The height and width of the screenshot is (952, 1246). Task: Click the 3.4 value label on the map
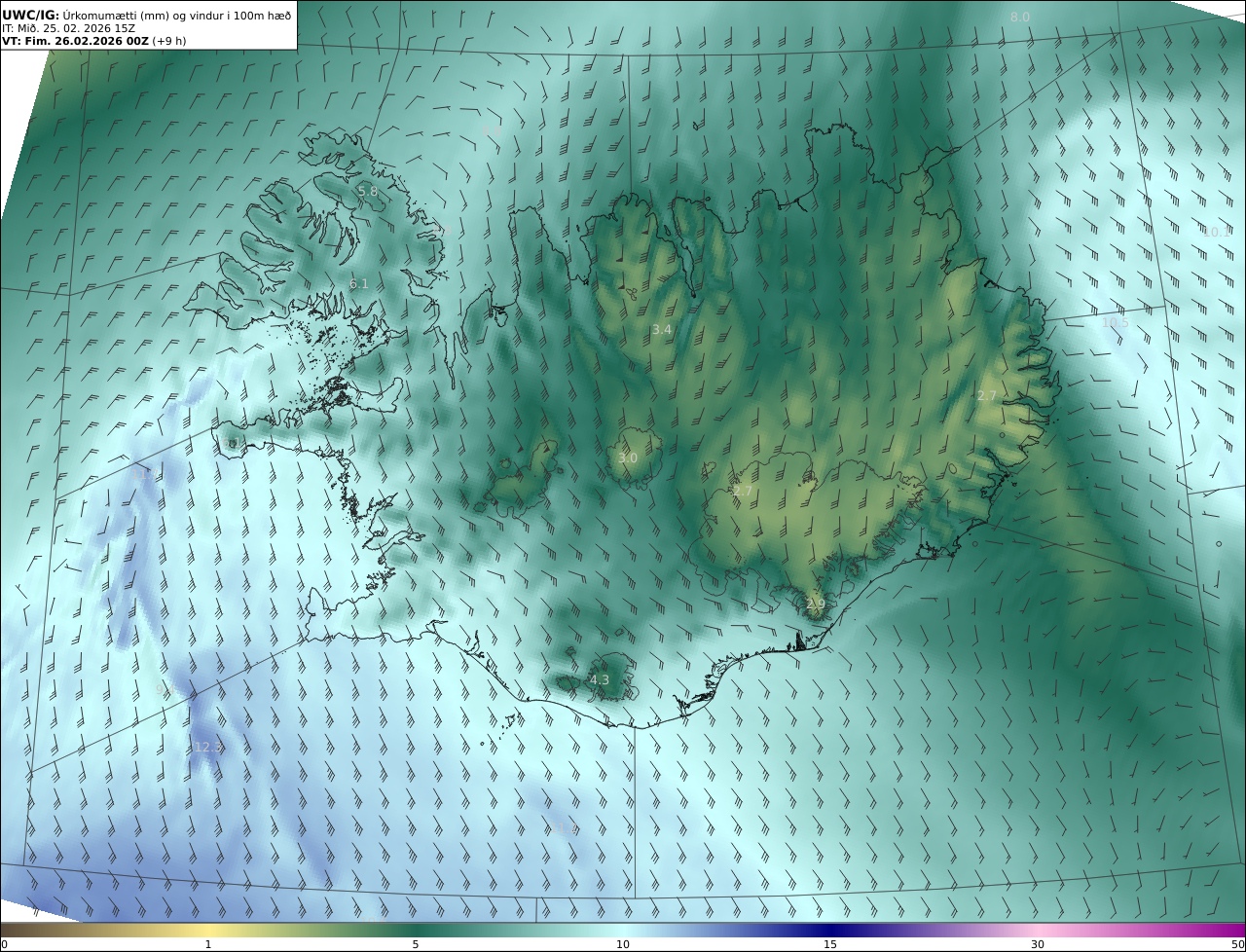point(662,330)
